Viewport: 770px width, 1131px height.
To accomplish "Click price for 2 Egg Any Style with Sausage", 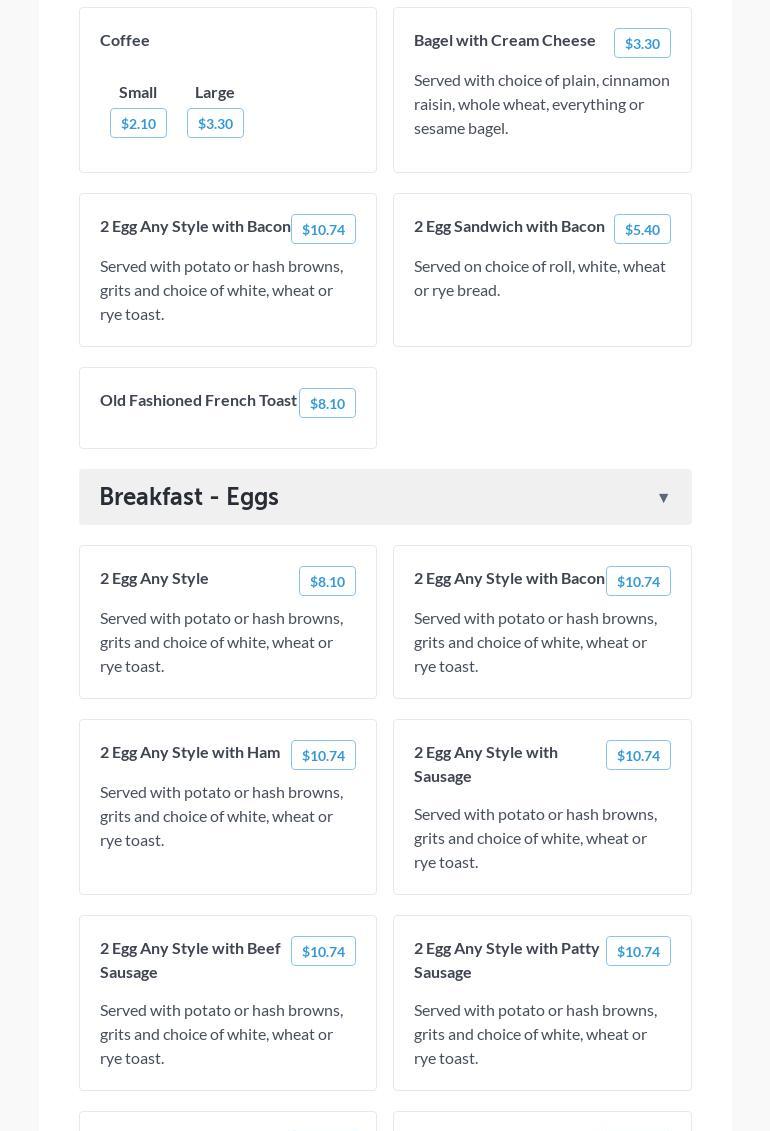I will 638,756.
